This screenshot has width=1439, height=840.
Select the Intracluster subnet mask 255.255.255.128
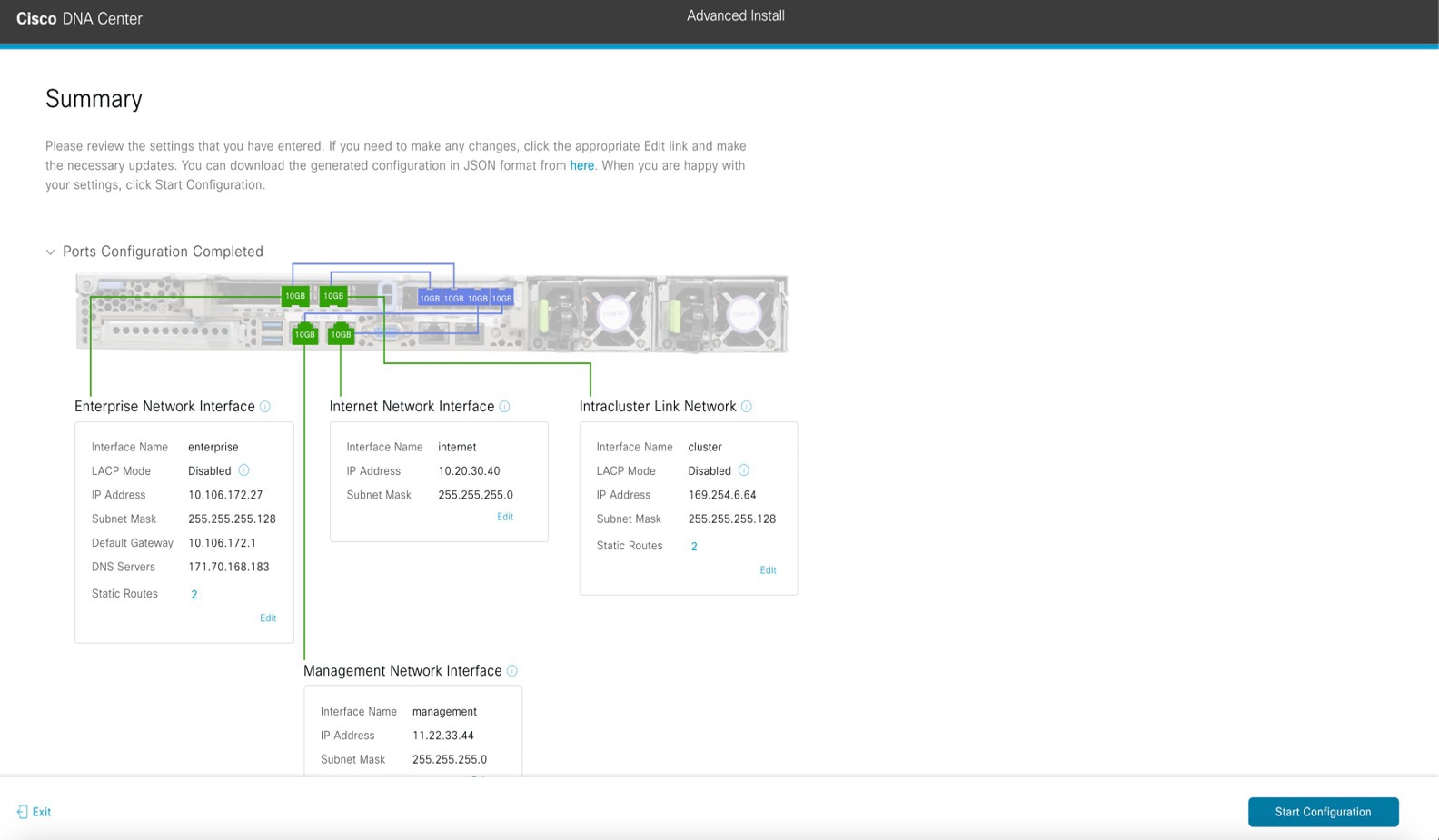(x=732, y=519)
